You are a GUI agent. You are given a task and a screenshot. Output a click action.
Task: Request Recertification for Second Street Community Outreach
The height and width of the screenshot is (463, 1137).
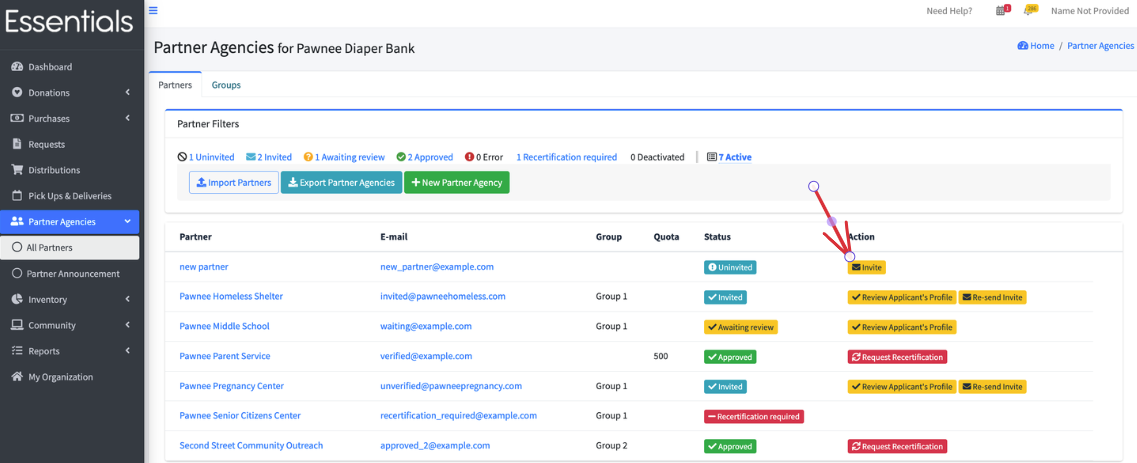897,446
